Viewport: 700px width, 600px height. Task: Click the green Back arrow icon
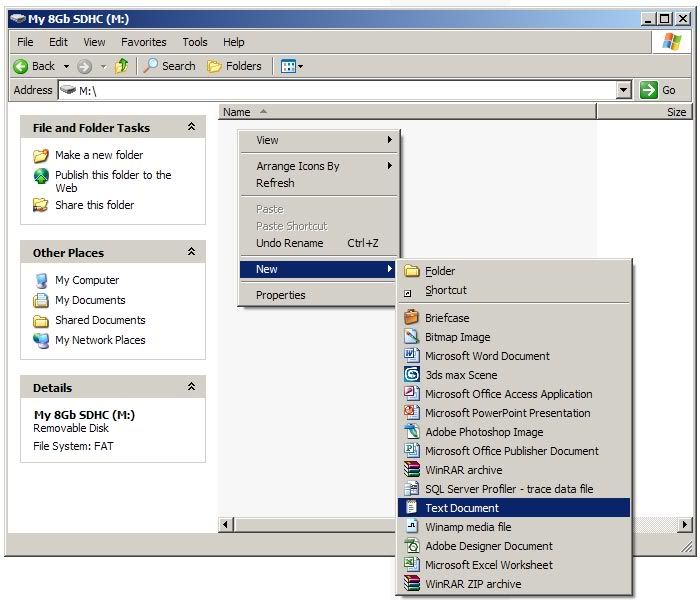(x=21, y=67)
